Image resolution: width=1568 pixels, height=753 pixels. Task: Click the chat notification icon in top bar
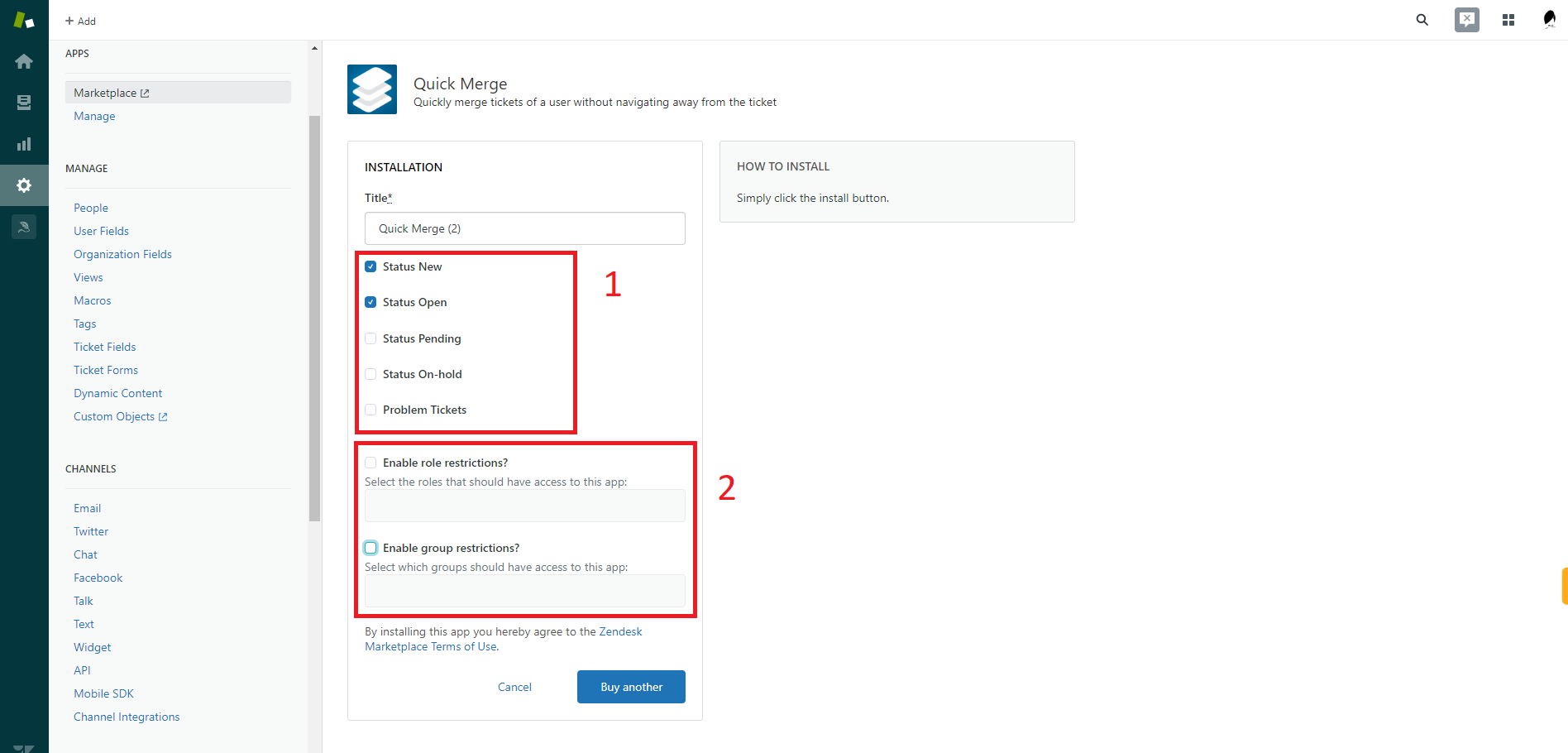pyautogui.click(x=1466, y=20)
